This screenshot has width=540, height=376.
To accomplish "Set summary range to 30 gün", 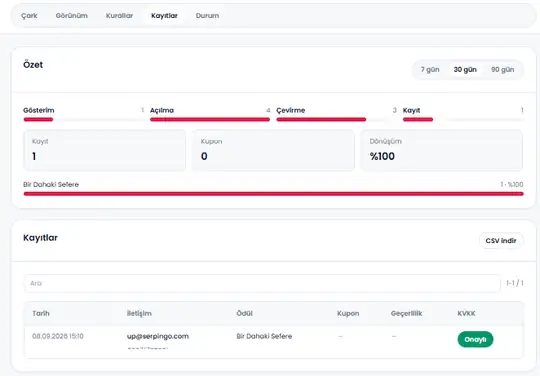I will pyautogui.click(x=465, y=70).
